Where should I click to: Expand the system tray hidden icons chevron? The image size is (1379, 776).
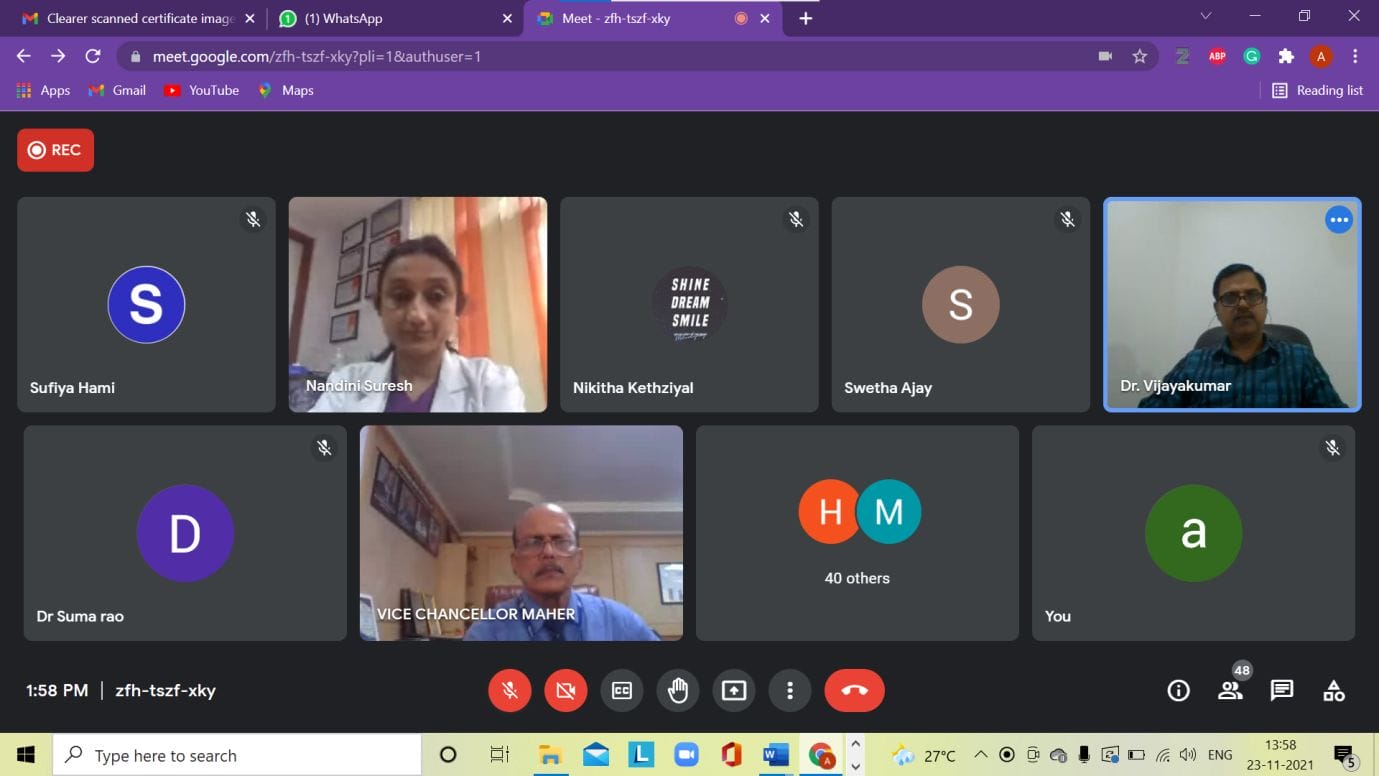(x=980, y=755)
